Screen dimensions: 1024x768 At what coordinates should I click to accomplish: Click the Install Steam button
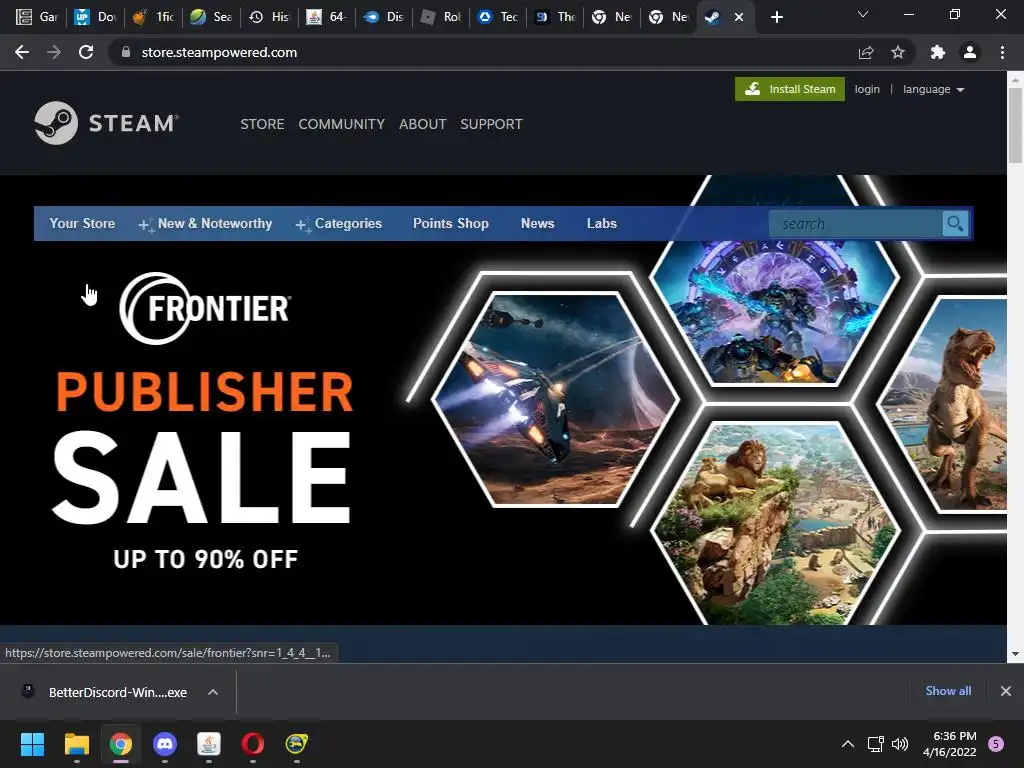tap(790, 89)
